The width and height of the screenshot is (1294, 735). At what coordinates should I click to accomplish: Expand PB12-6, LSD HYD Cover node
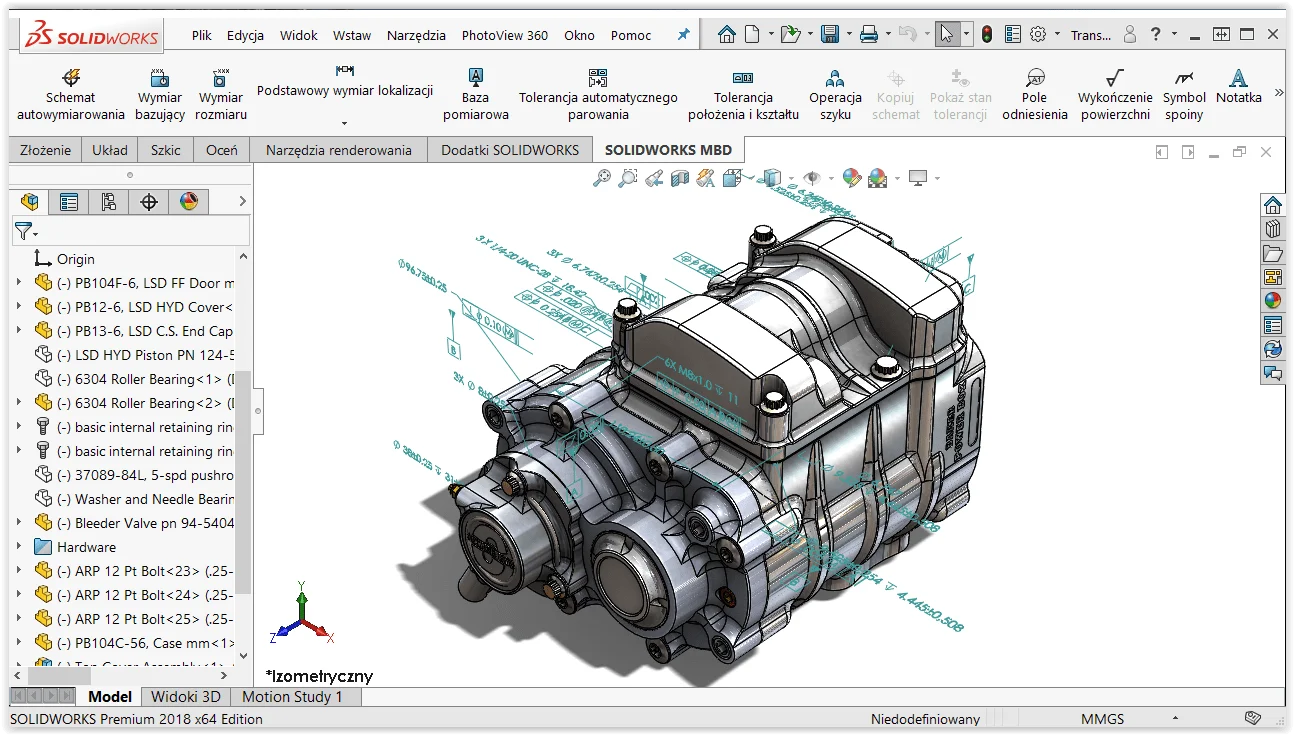pyautogui.click(x=19, y=307)
